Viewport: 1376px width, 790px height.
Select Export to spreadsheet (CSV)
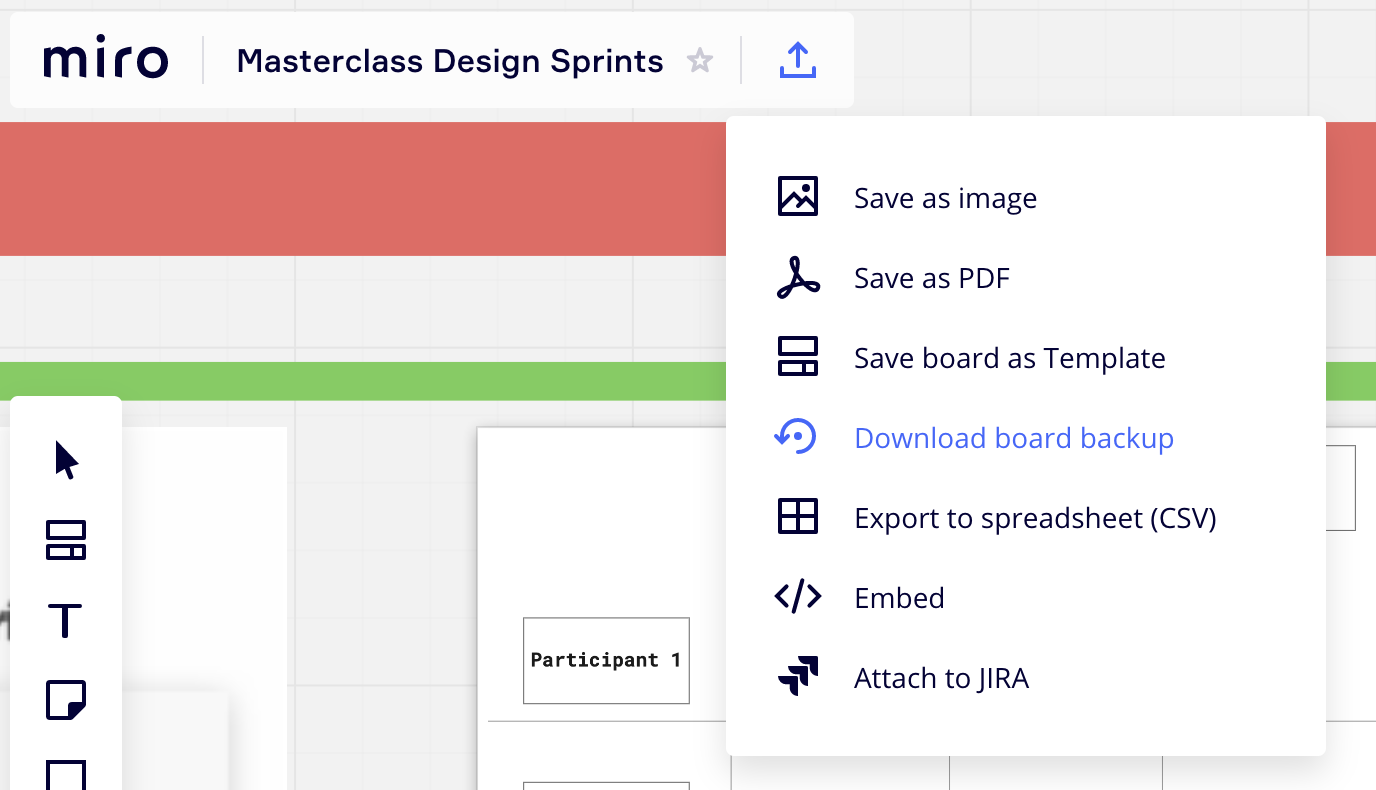(x=1035, y=518)
